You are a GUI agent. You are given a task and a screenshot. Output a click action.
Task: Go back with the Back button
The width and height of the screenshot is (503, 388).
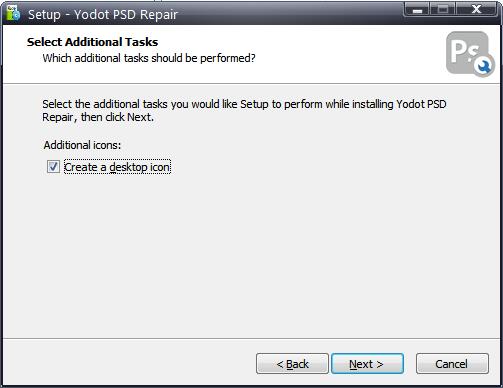click(292, 364)
